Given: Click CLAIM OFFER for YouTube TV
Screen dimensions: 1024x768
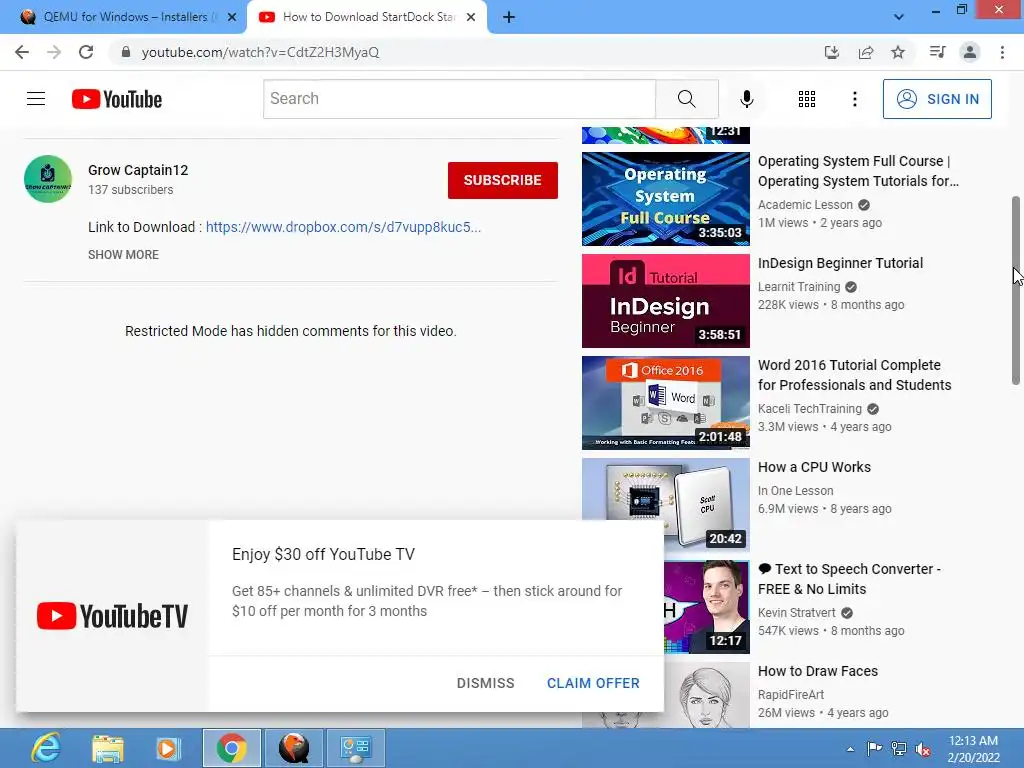Looking at the screenshot, I should coord(593,683).
